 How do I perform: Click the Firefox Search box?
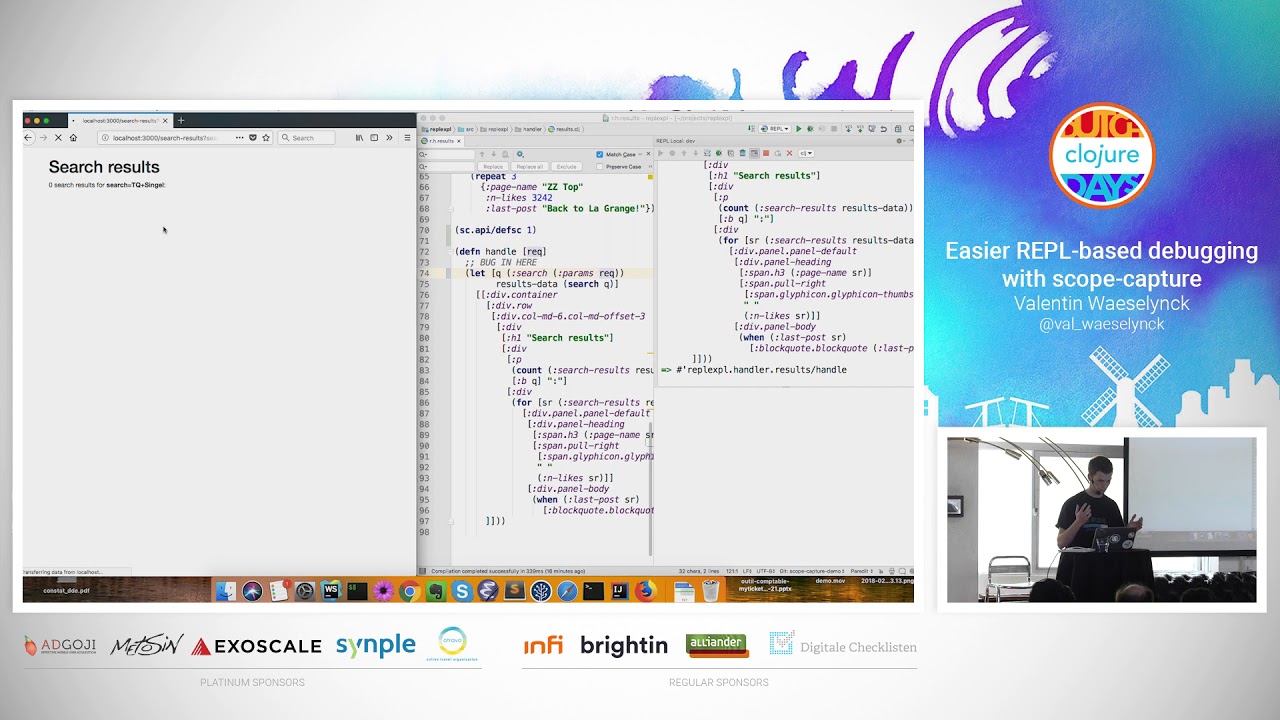click(307, 138)
